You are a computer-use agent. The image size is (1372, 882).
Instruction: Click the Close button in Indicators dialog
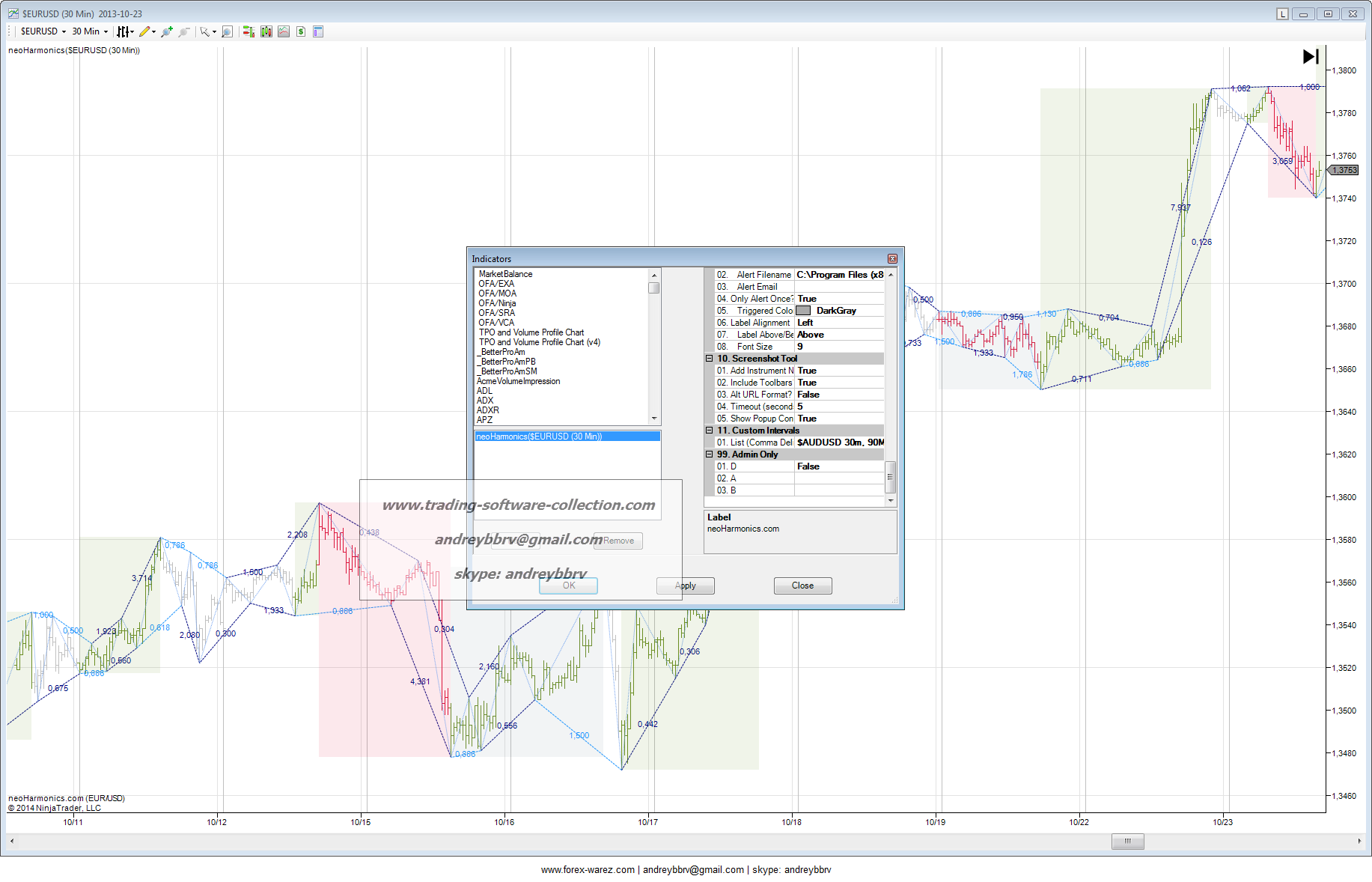pos(802,586)
